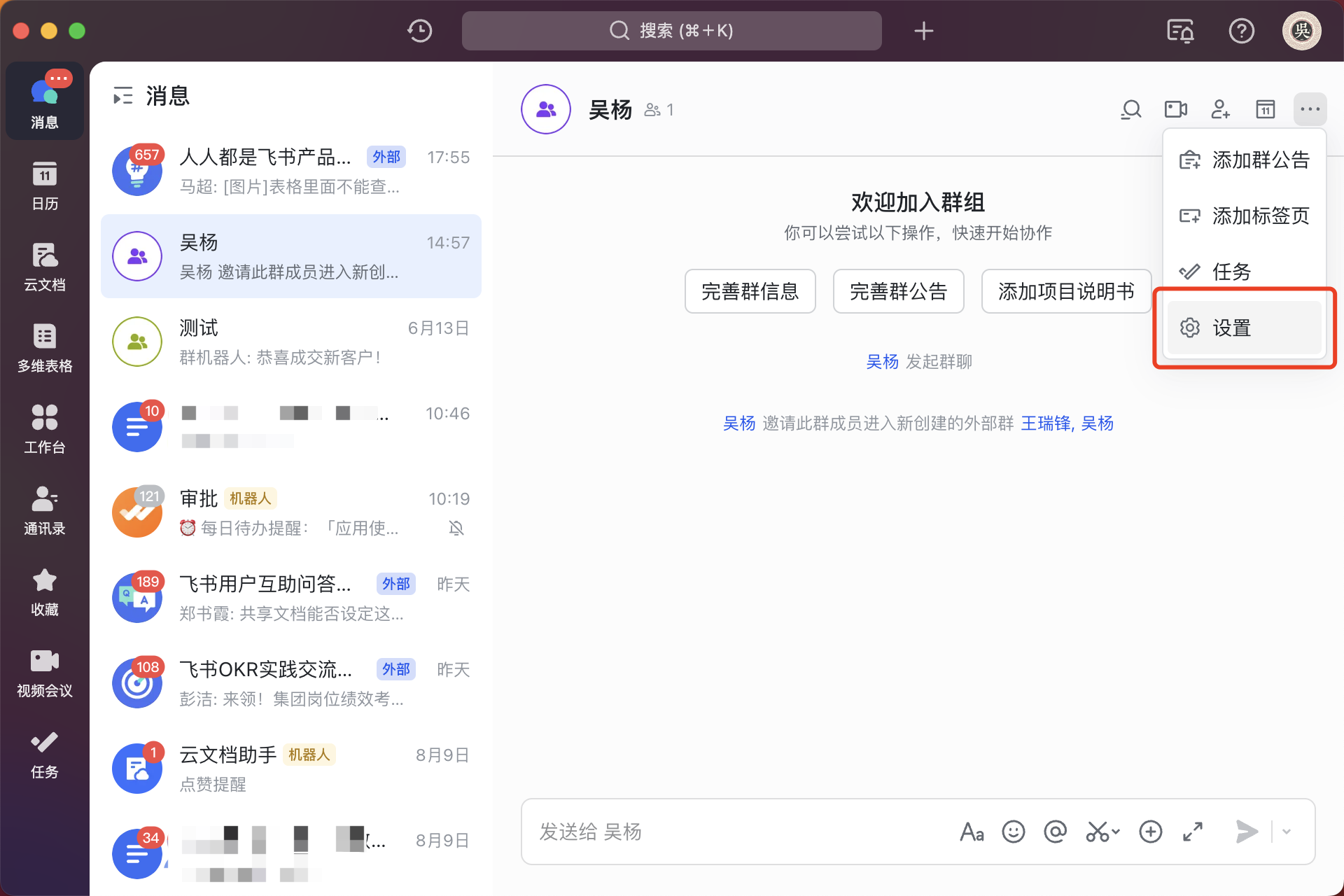
Task: Search within the 吴杨 chat
Action: click(1131, 109)
